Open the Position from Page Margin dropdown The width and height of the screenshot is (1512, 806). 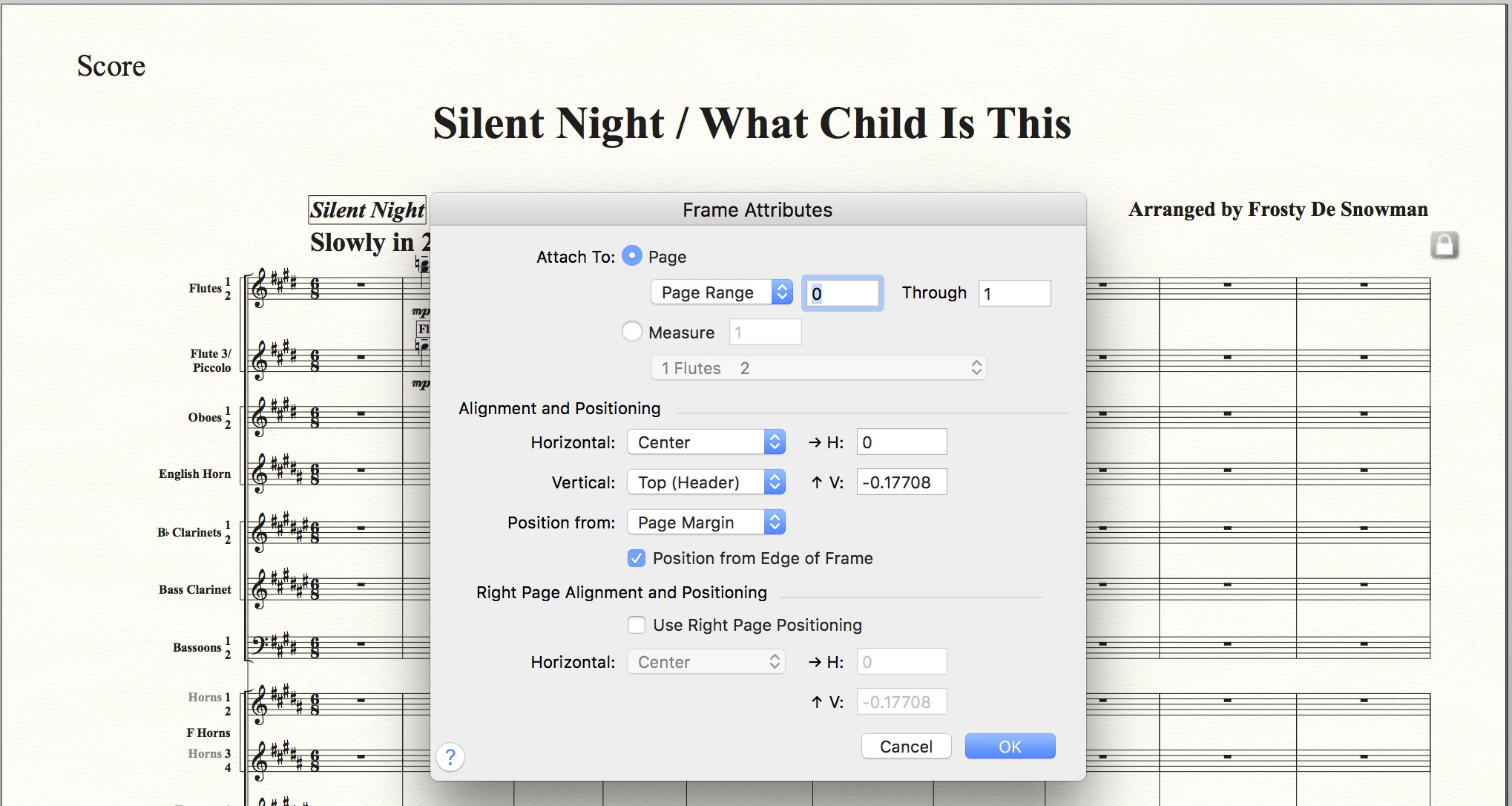tap(706, 522)
